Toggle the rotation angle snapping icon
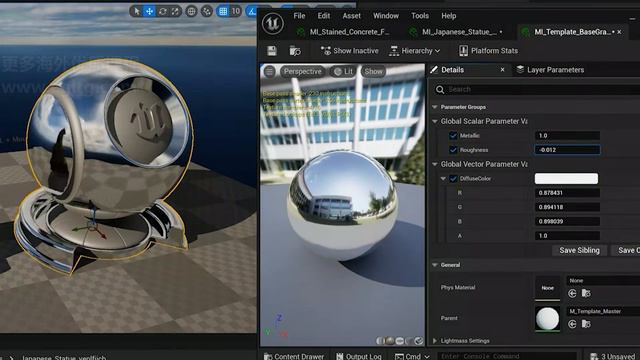 tap(252, 11)
